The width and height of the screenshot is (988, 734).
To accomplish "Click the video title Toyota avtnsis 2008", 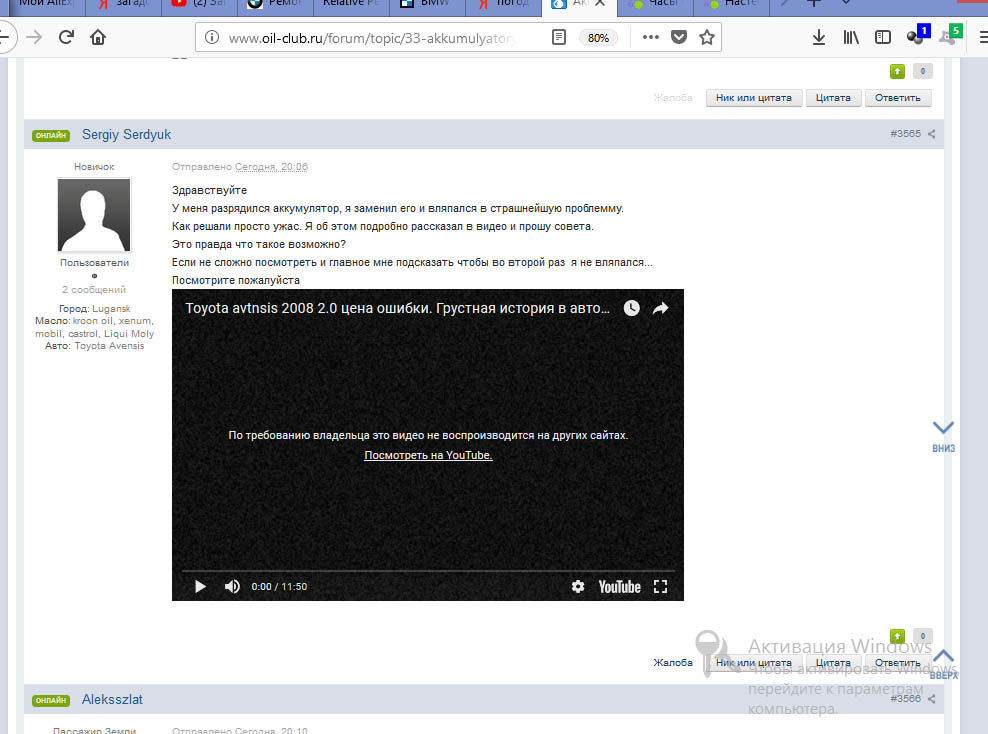I will (397, 308).
